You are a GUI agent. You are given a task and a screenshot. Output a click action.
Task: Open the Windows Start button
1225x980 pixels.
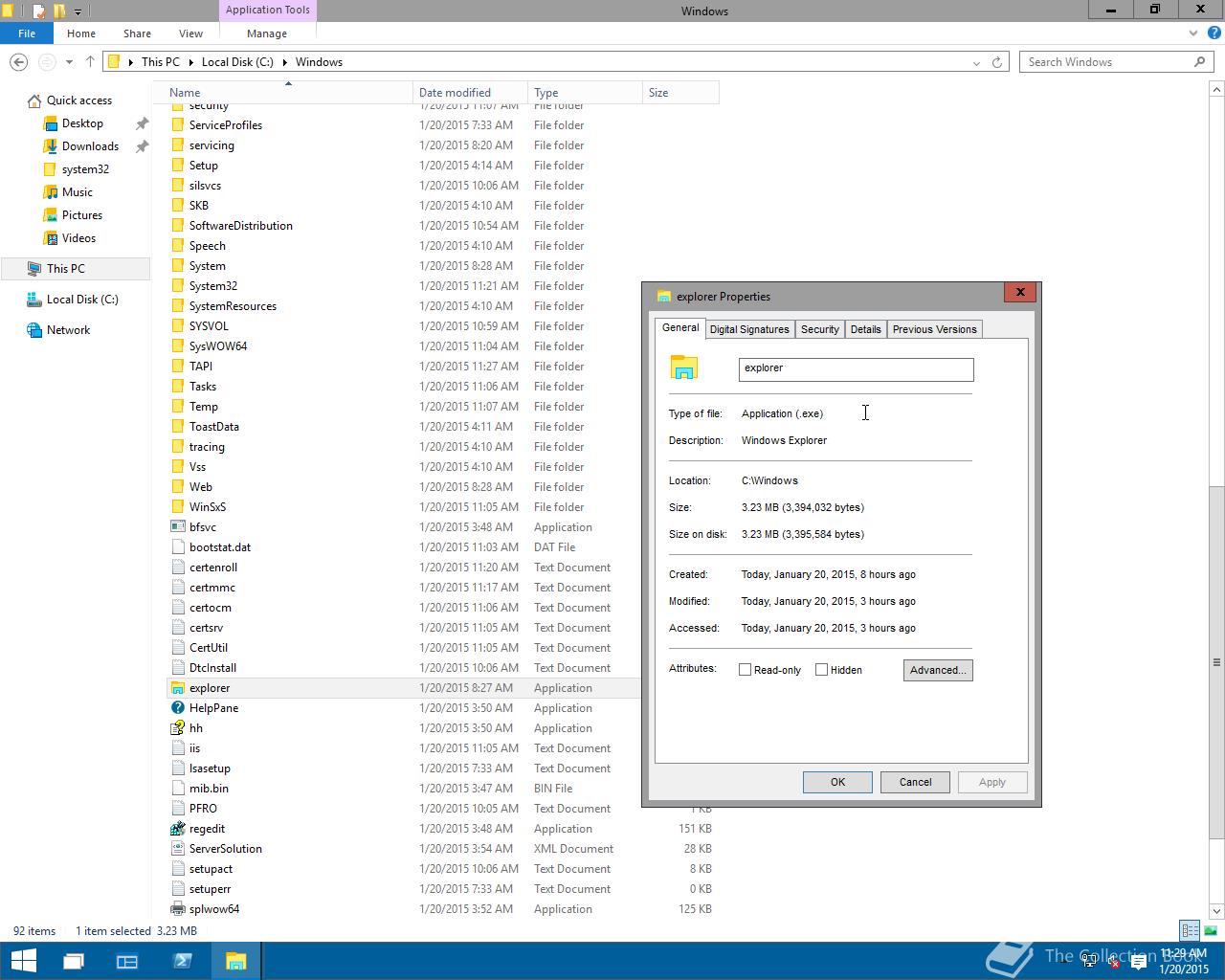23,961
